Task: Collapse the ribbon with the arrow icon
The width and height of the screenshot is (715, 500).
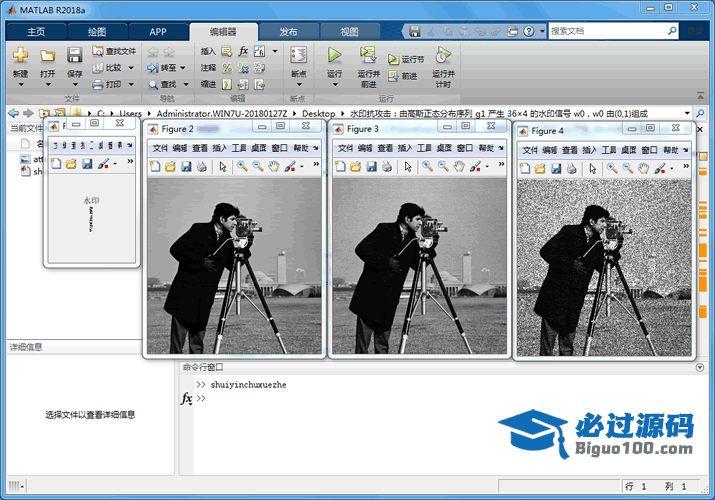Action: coord(700,96)
